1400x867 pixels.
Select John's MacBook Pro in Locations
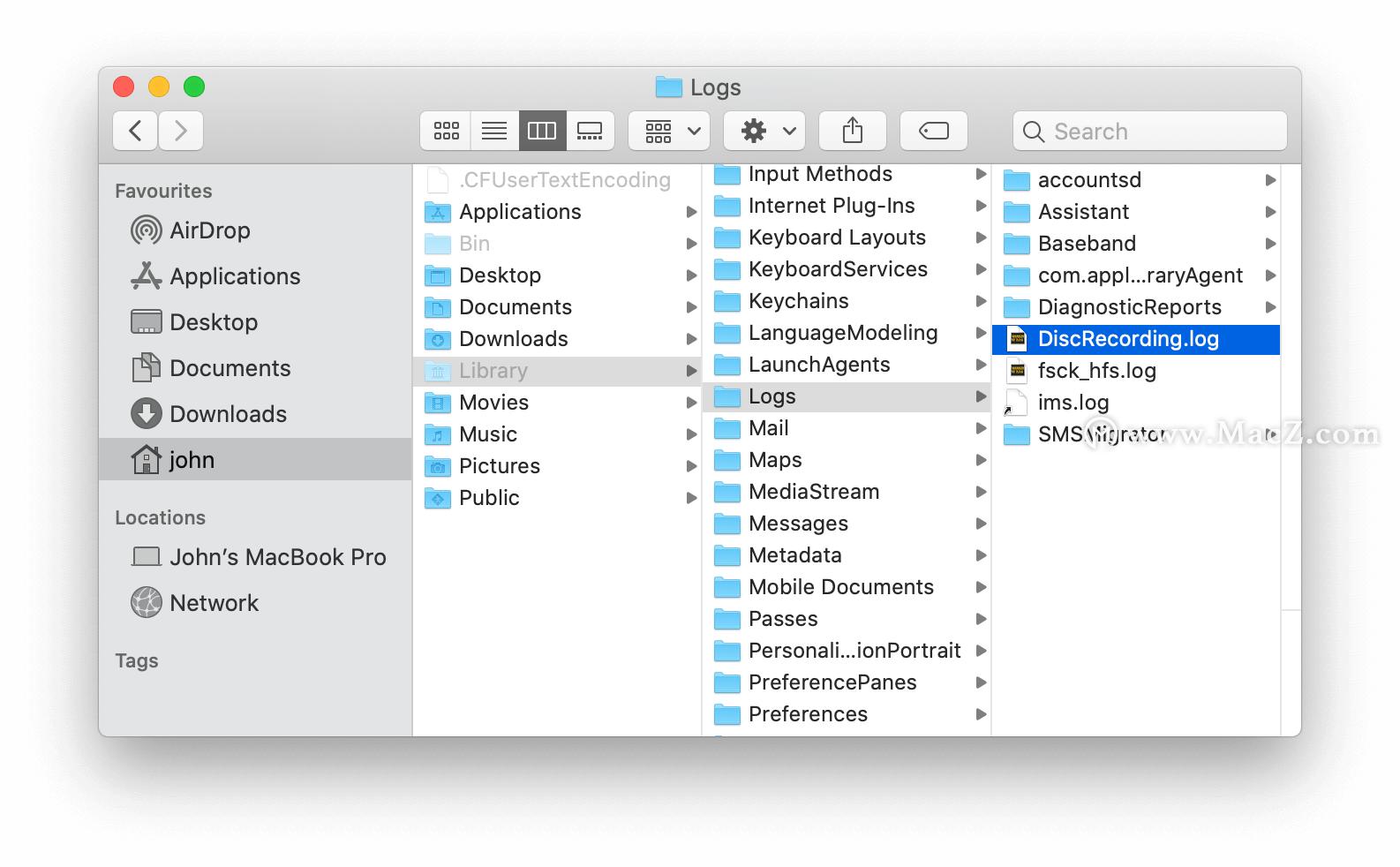[255, 557]
